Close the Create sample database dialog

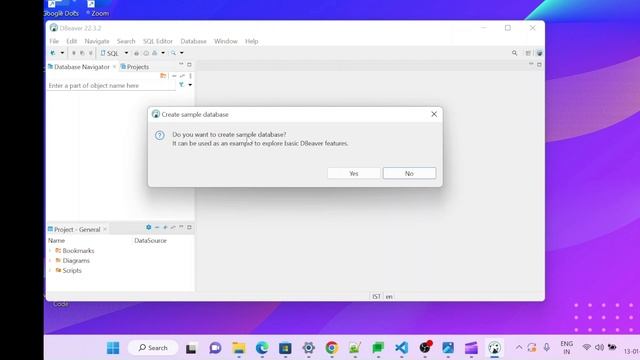pyautogui.click(x=434, y=114)
